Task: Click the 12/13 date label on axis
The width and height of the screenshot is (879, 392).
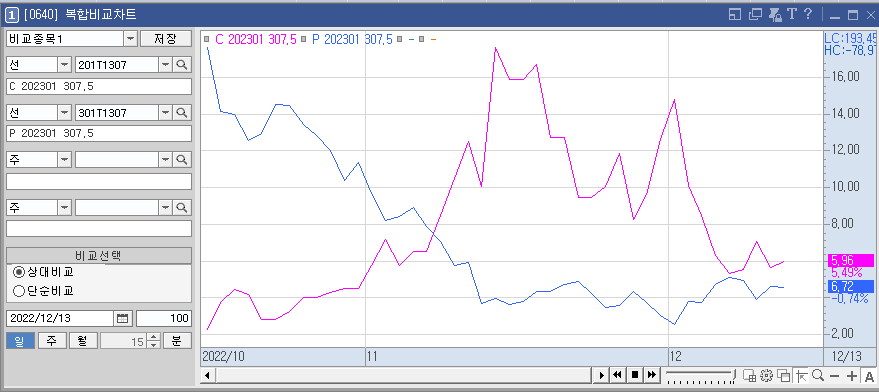Action: point(846,356)
